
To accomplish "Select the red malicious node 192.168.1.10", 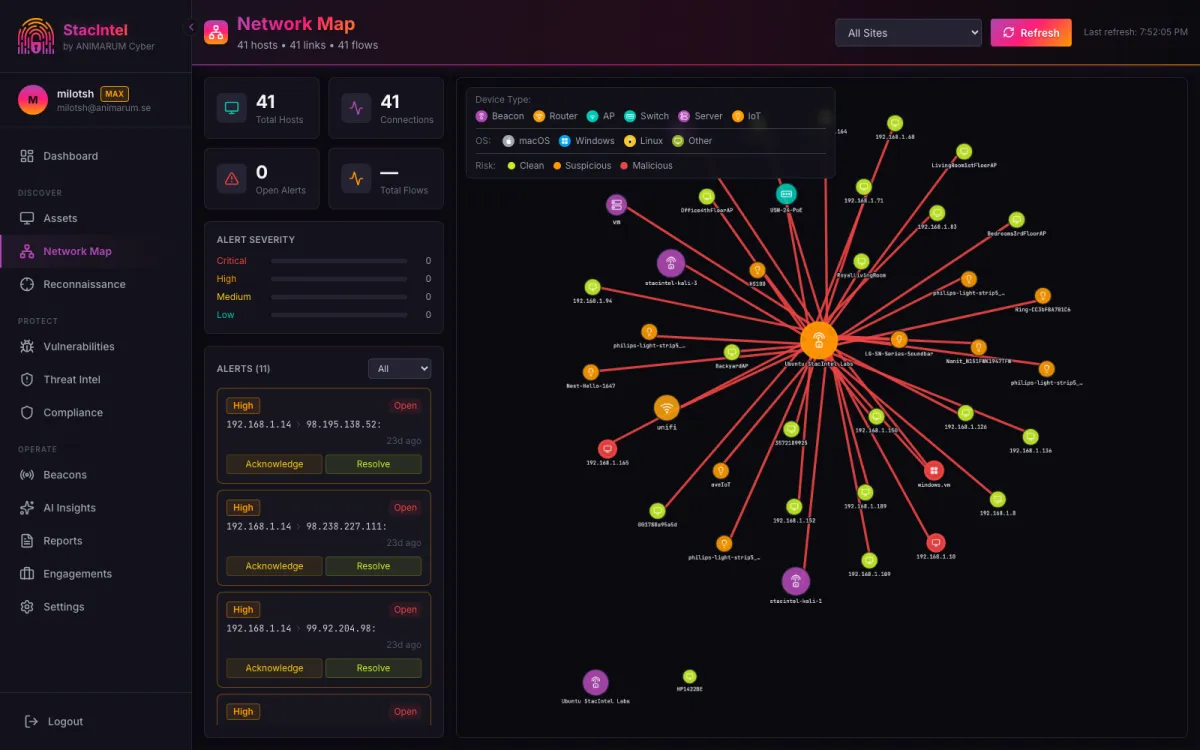I will click(x=936, y=542).
